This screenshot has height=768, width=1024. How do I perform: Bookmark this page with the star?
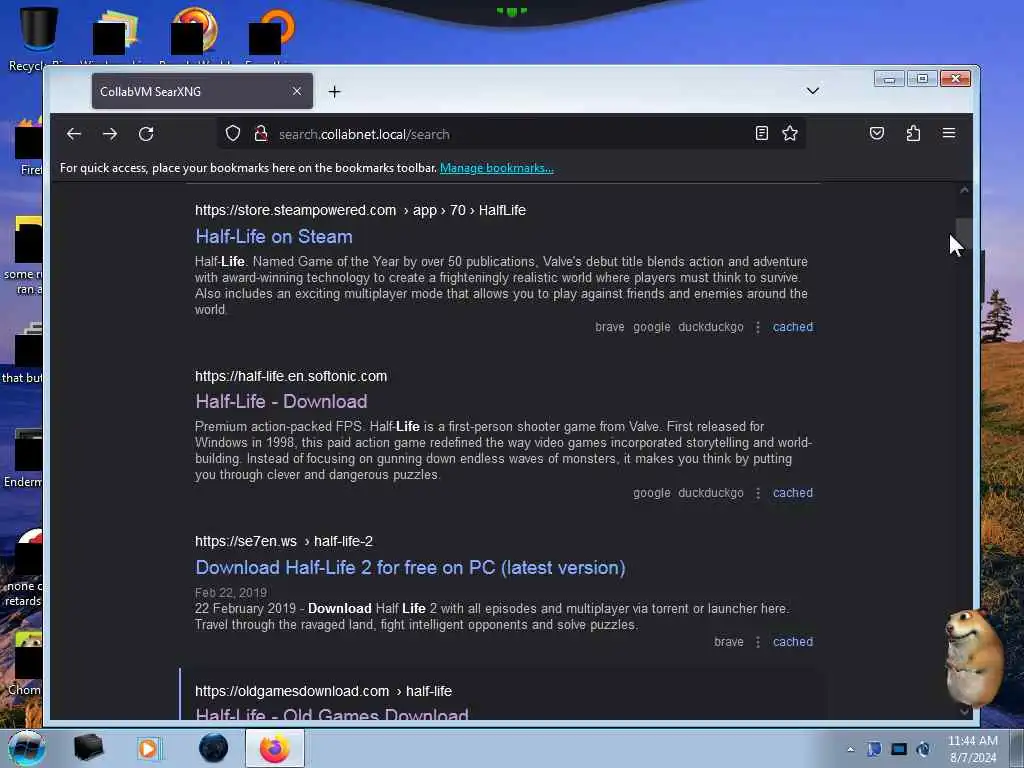(x=790, y=134)
